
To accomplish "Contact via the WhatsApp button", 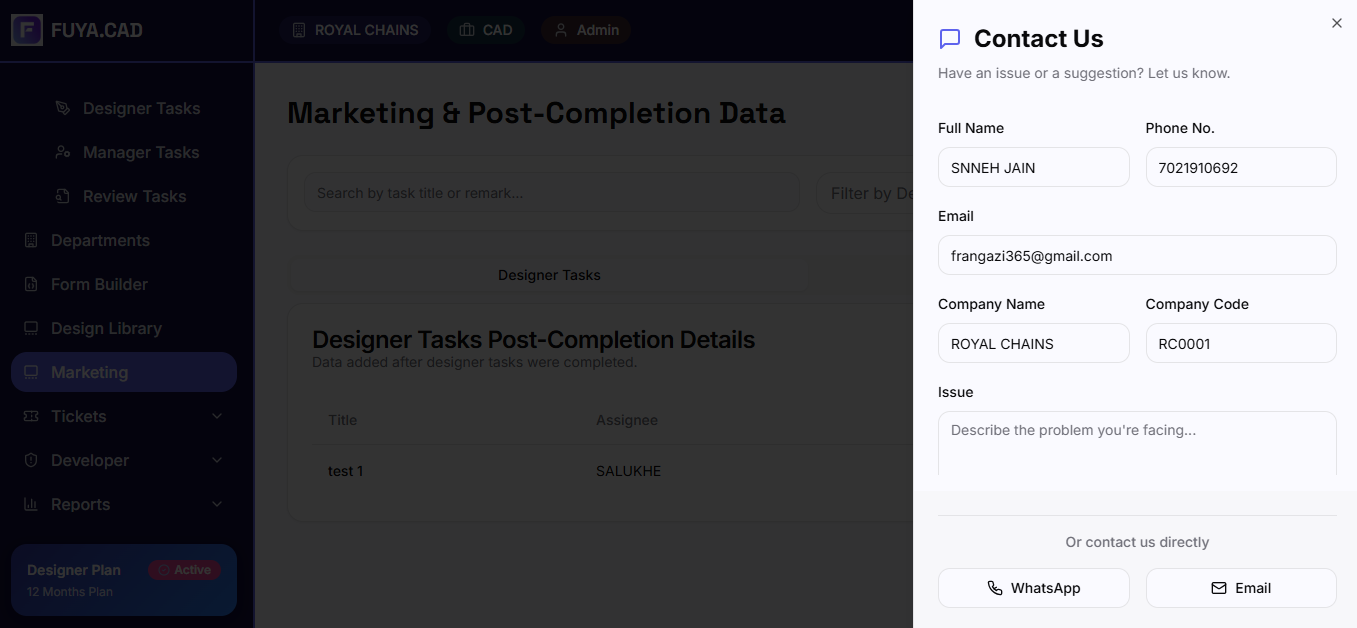I will click(1033, 588).
